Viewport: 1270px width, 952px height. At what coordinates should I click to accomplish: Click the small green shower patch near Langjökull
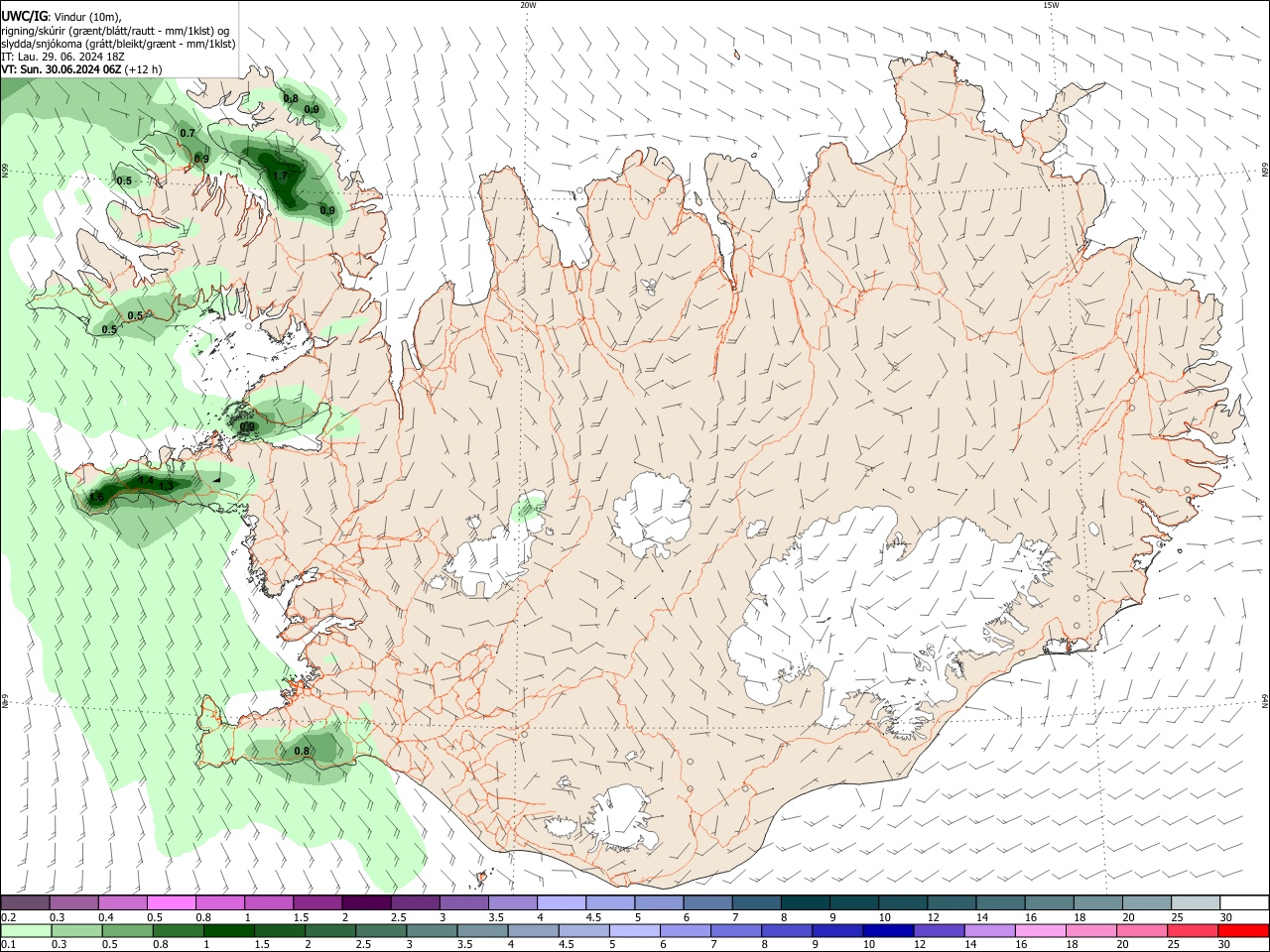pyautogui.click(x=529, y=508)
